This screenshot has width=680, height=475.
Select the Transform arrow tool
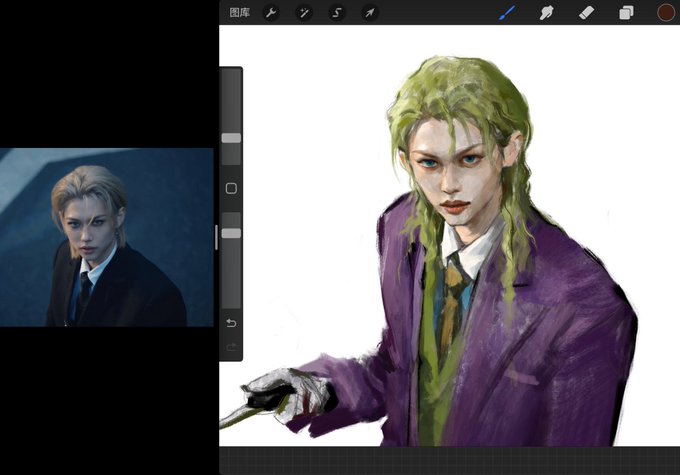click(x=370, y=13)
